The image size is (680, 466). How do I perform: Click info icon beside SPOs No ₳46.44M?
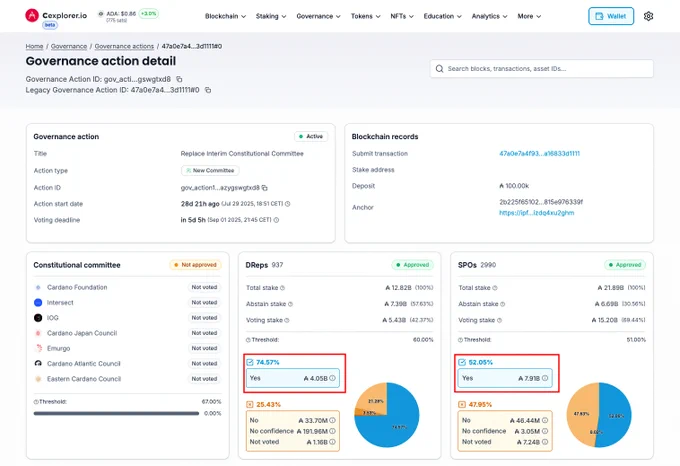click(545, 420)
